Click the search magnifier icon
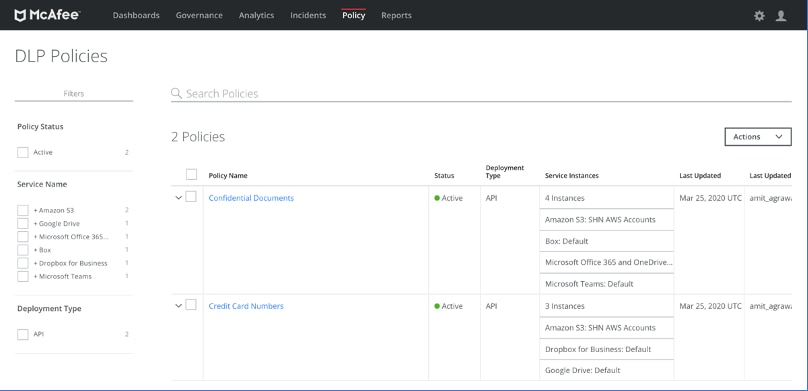This screenshot has width=808, height=391. point(176,93)
